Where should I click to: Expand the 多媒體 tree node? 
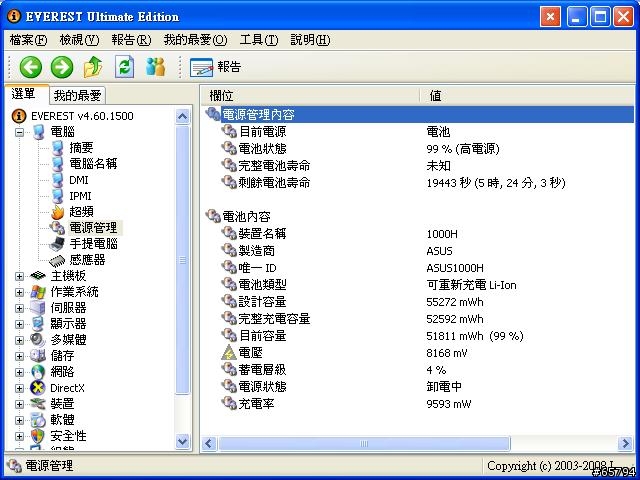[19, 340]
